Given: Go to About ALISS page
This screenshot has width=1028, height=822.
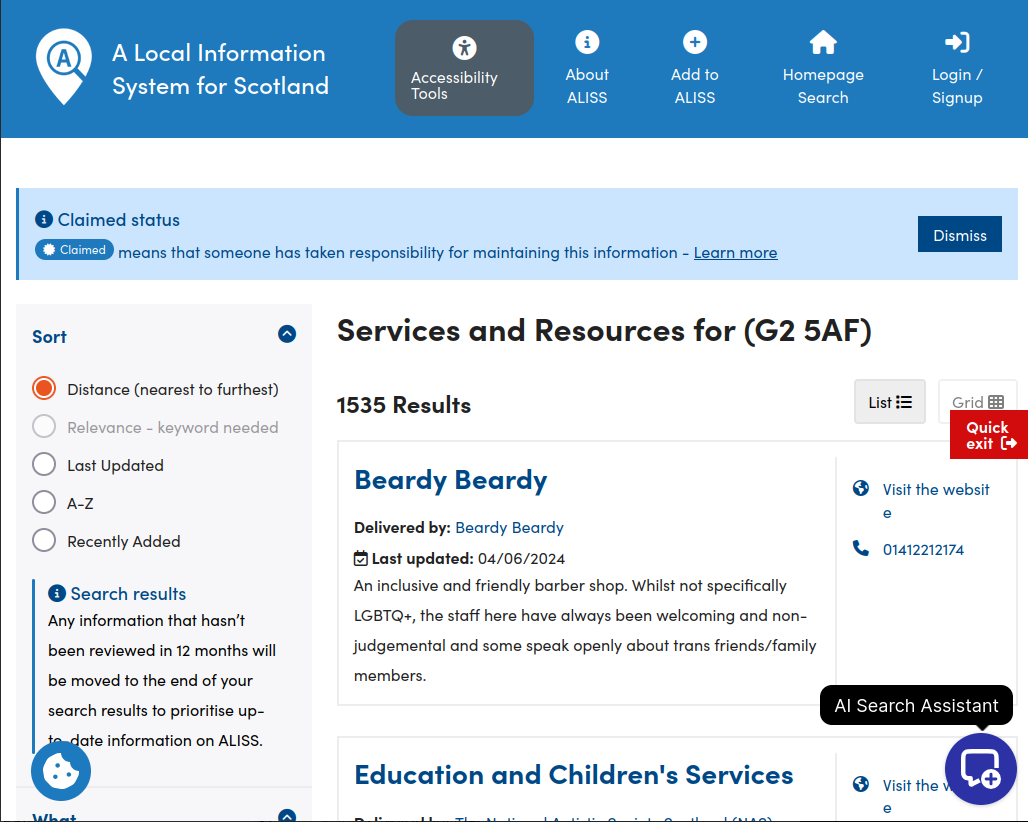Looking at the screenshot, I should 587,68.
